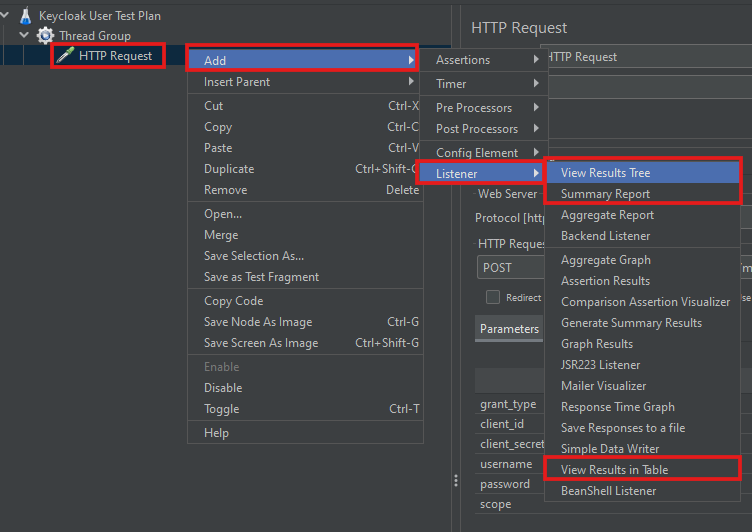Switch to the Parameters tab

[x=509, y=329]
